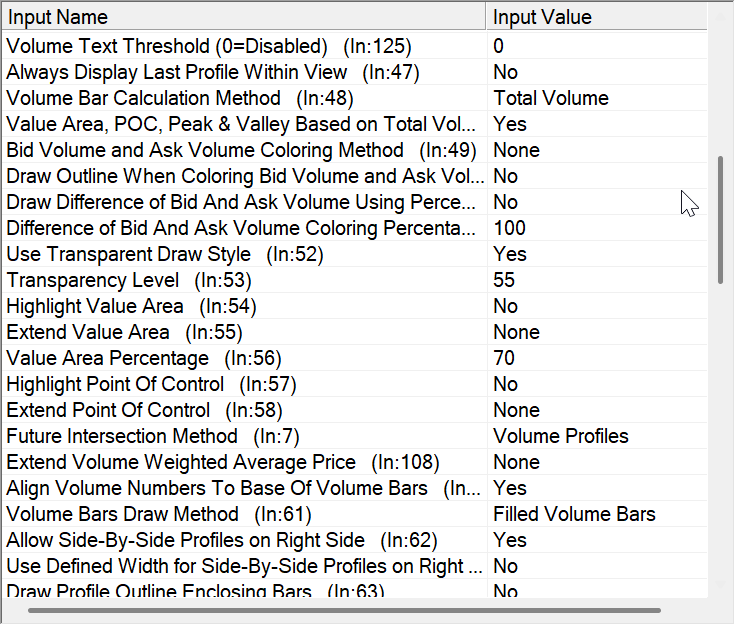Click the vertical scrollbar thumb

click(x=720, y=220)
